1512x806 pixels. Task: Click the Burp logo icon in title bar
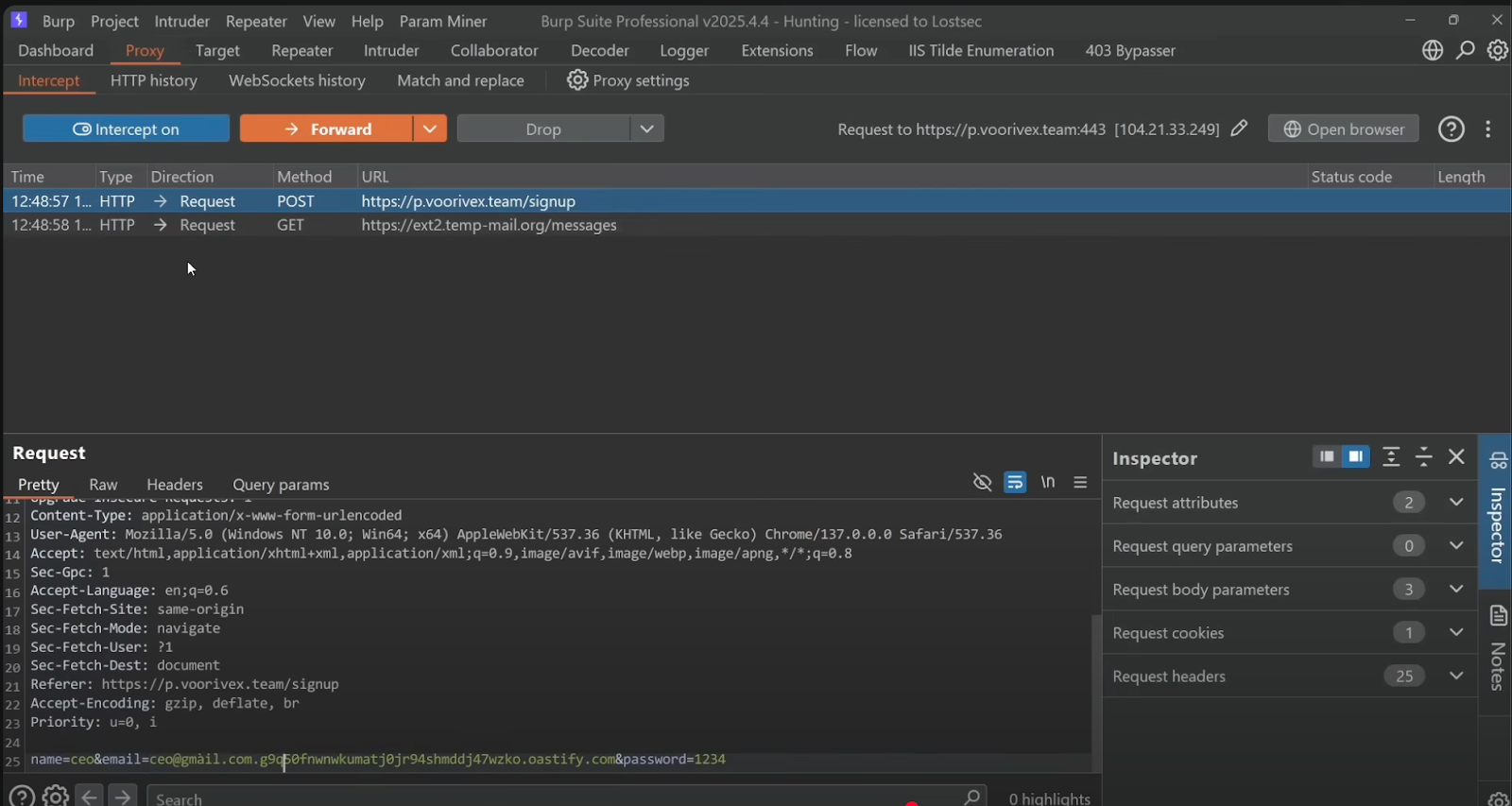[18, 20]
